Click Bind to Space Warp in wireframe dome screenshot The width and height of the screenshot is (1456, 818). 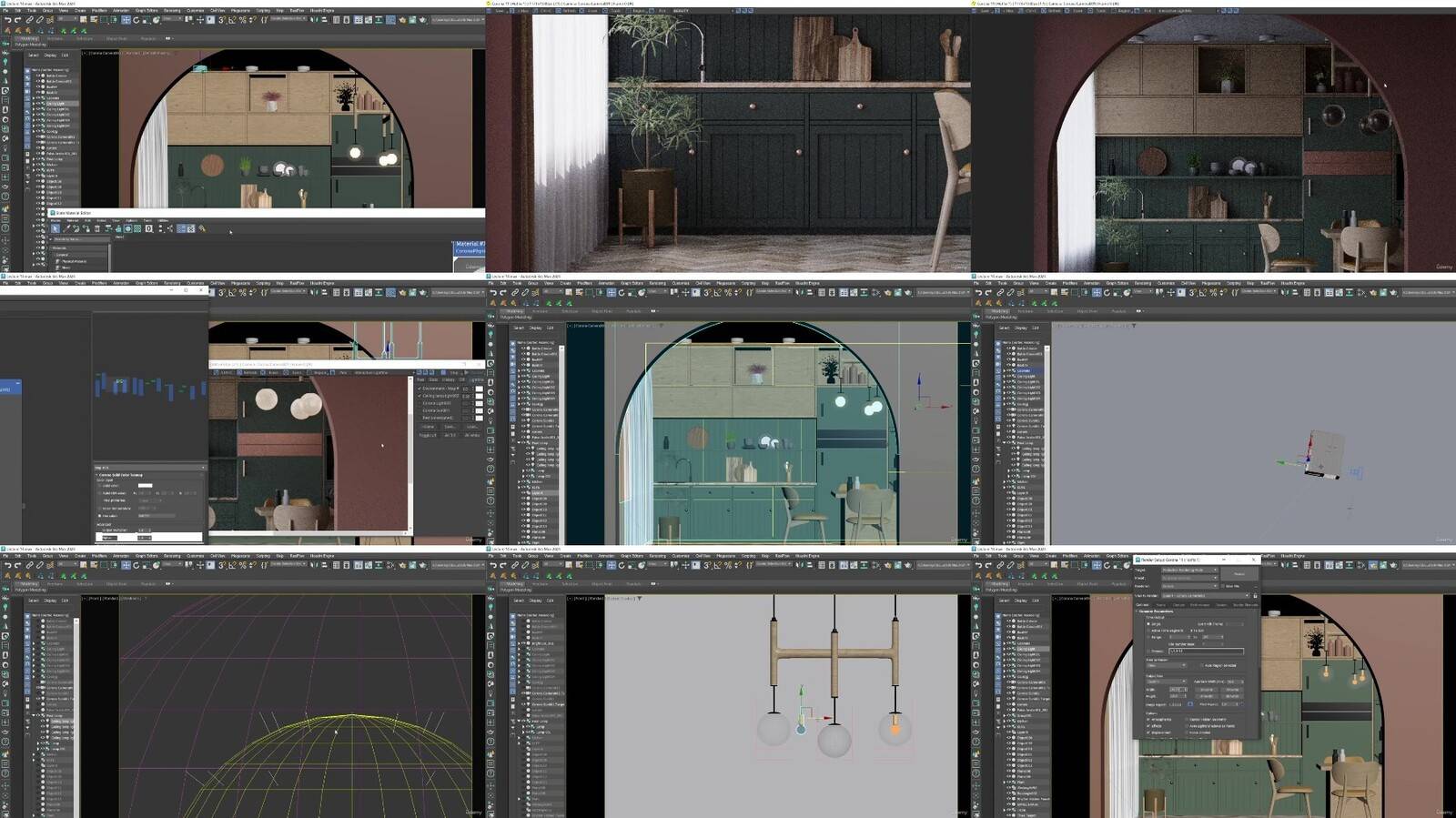pos(49,565)
